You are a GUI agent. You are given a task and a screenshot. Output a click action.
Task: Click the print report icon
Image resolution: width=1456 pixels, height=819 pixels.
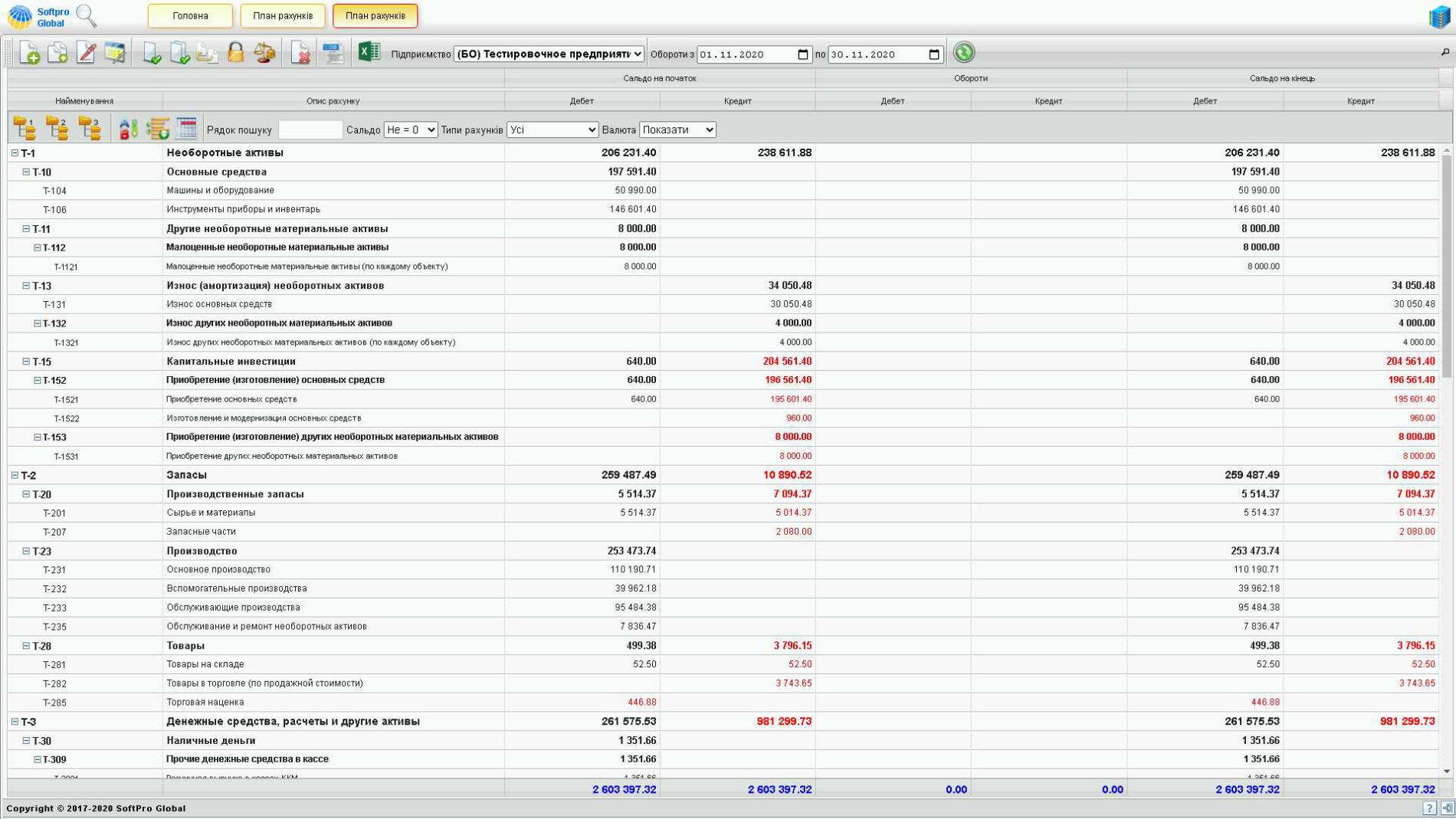(333, 53)
